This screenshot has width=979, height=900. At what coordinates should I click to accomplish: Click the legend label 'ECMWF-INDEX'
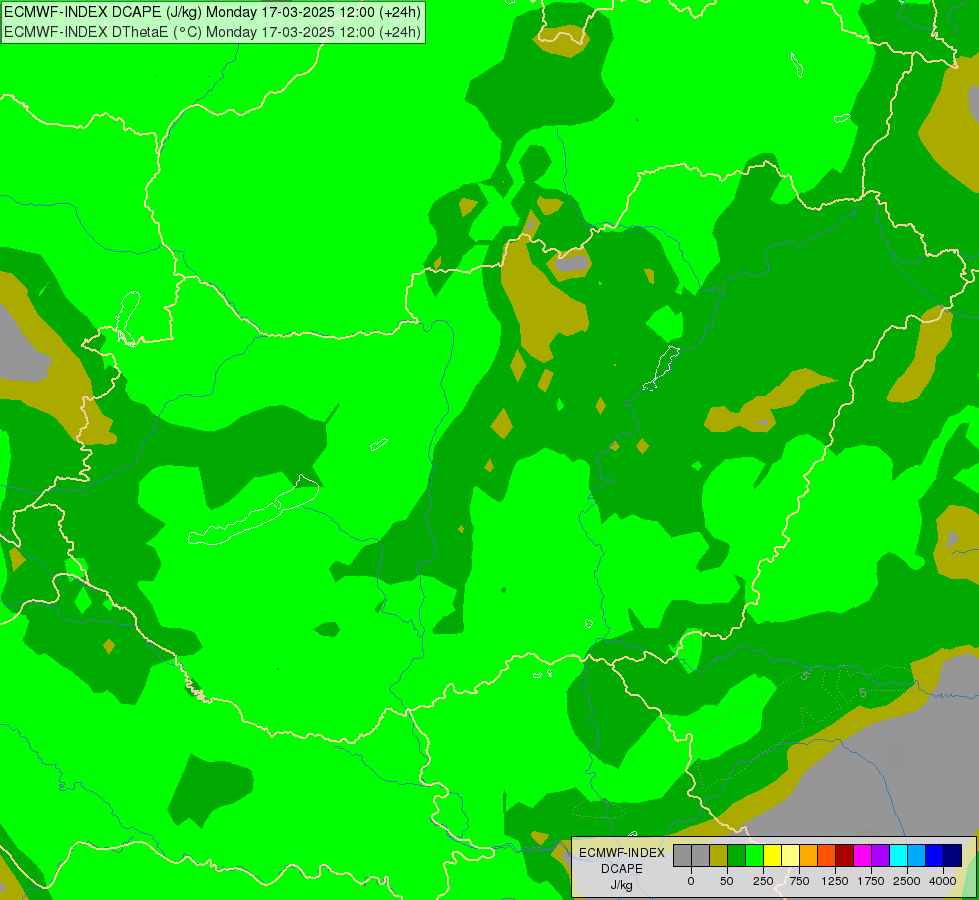pos(622,853)
